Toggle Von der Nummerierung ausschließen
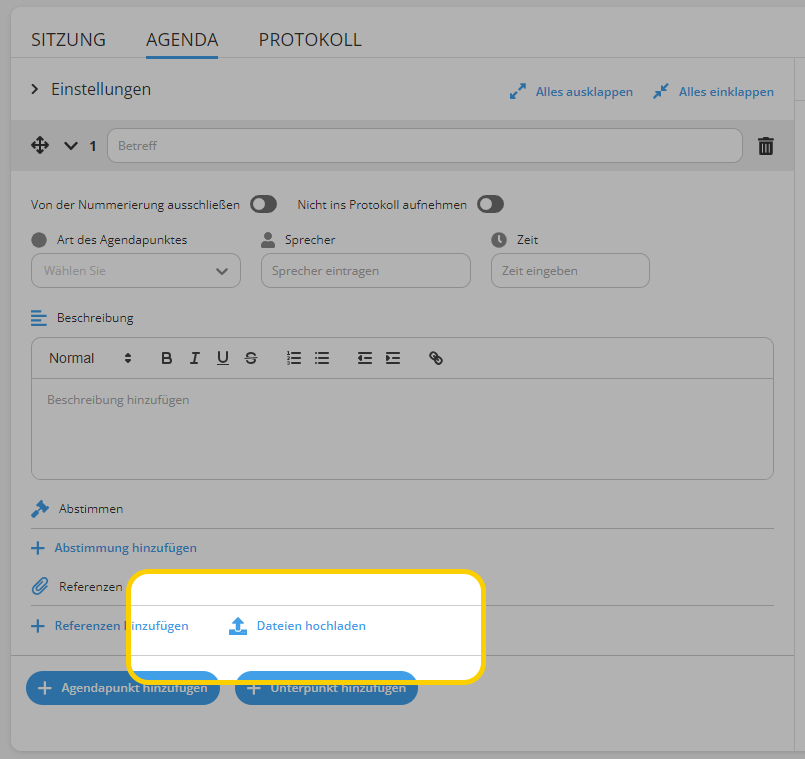Screen dimensions: 805x759 pyautogui.click(x=263, y=204)
